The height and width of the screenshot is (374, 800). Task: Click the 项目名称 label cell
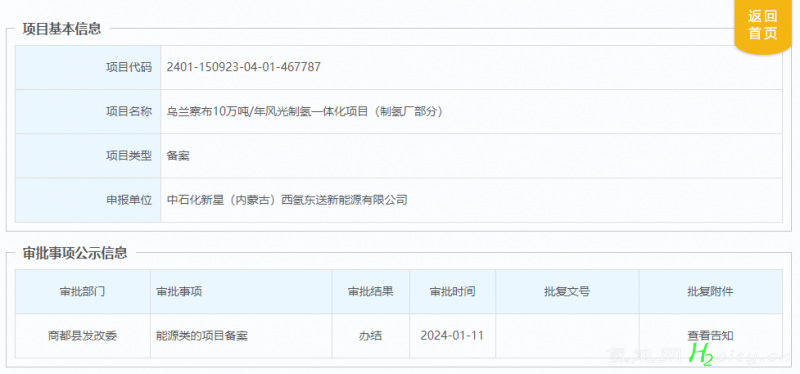(x=88, y=112)
